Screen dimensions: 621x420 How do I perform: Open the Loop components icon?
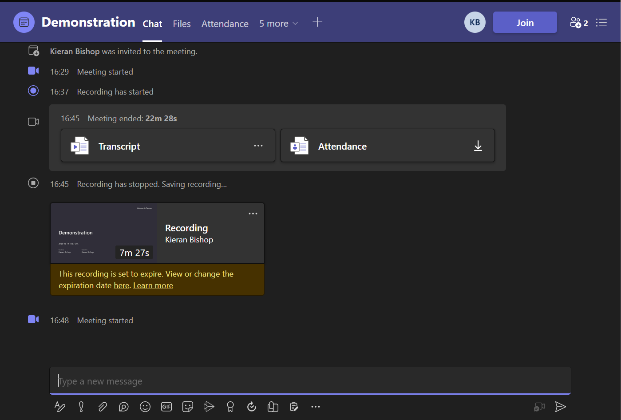point(124,407)
